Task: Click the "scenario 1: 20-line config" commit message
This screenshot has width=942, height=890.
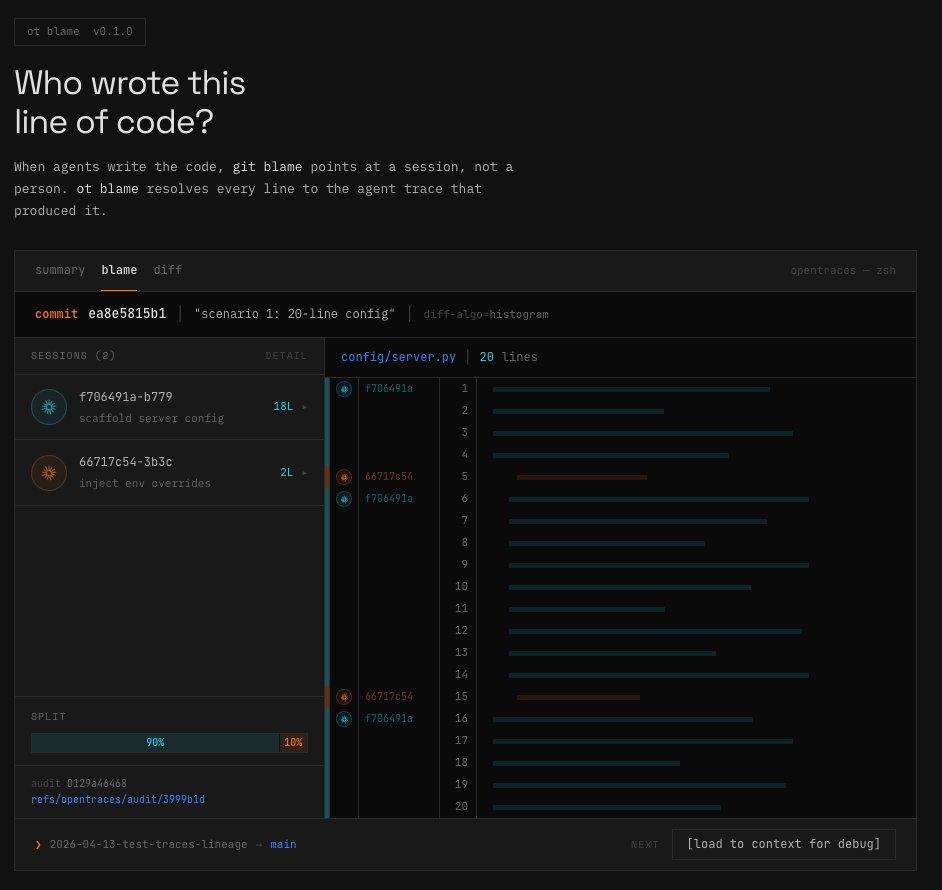Action: click(294, 314)
